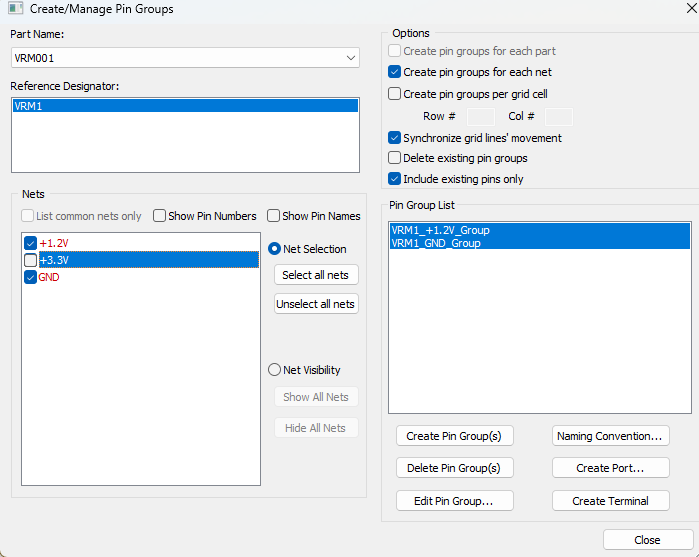Click the Create Pin Group(s) button
This screenshot has height=557, width=699.
(x=454, y=436)
